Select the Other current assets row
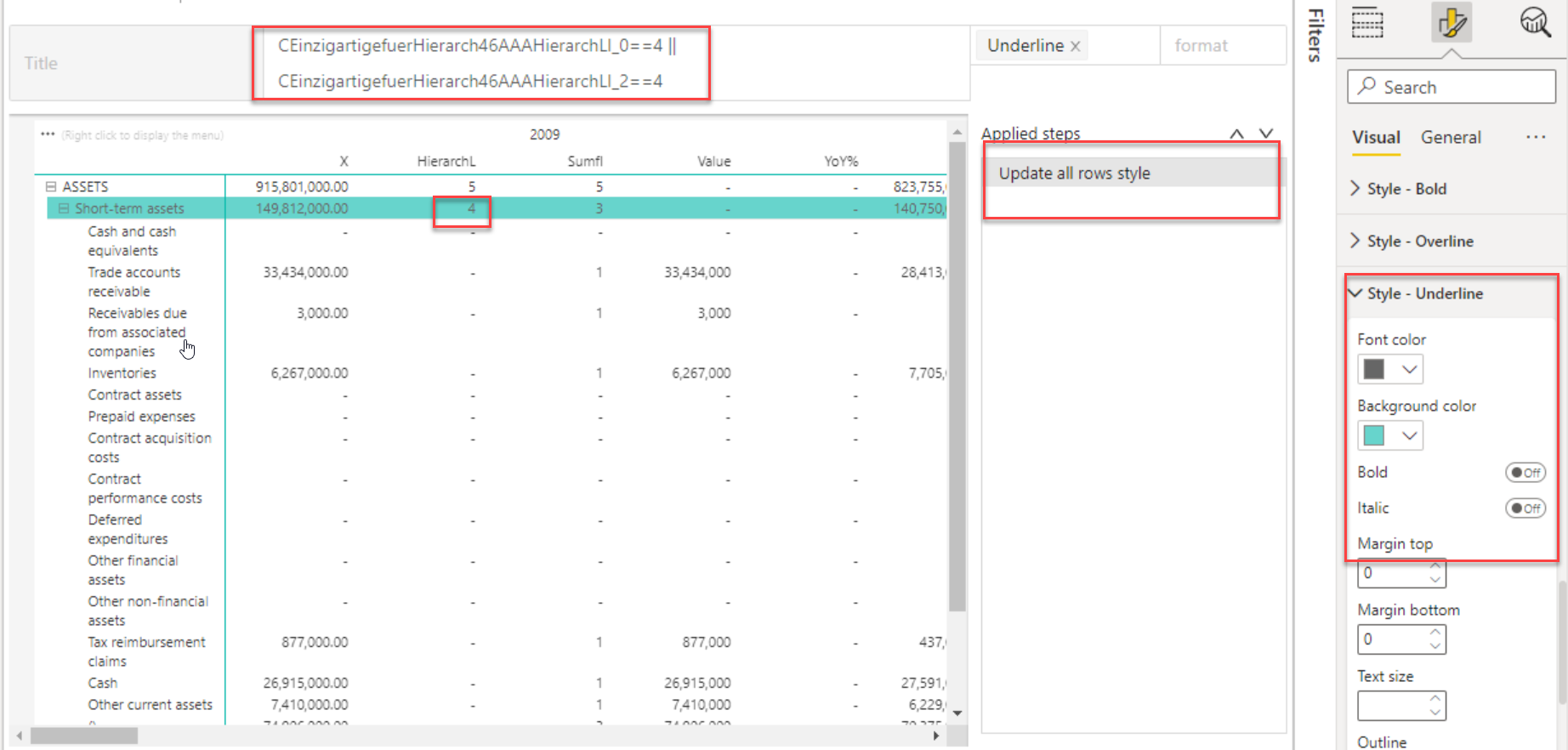The width and height of the screenshot is (1568, 750). [x=150, y=705]
